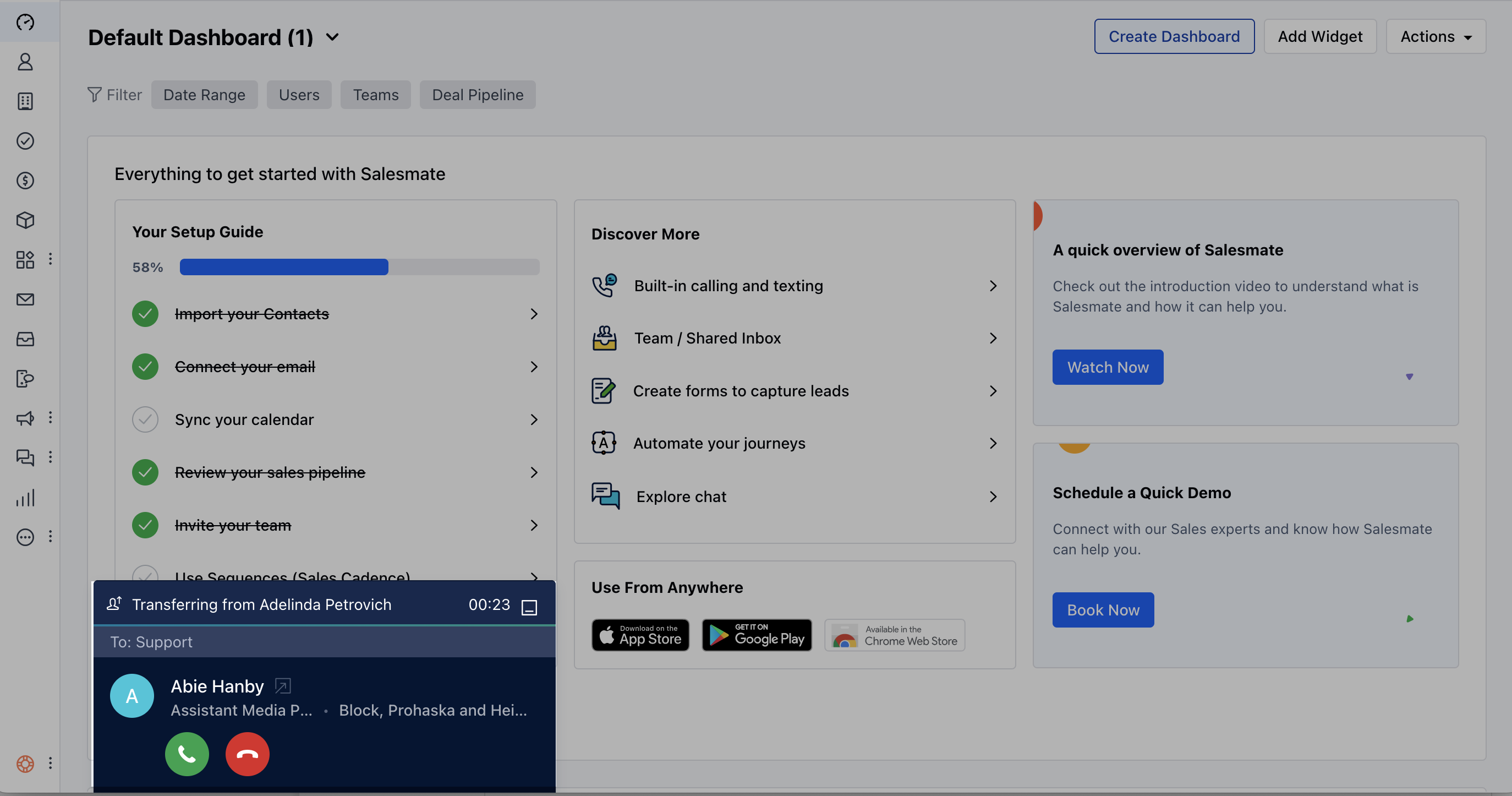Open the Products cube icon in sidebar
Image resolution: width=1512 pixels, height=796 pixels.
tap(25, 220)
